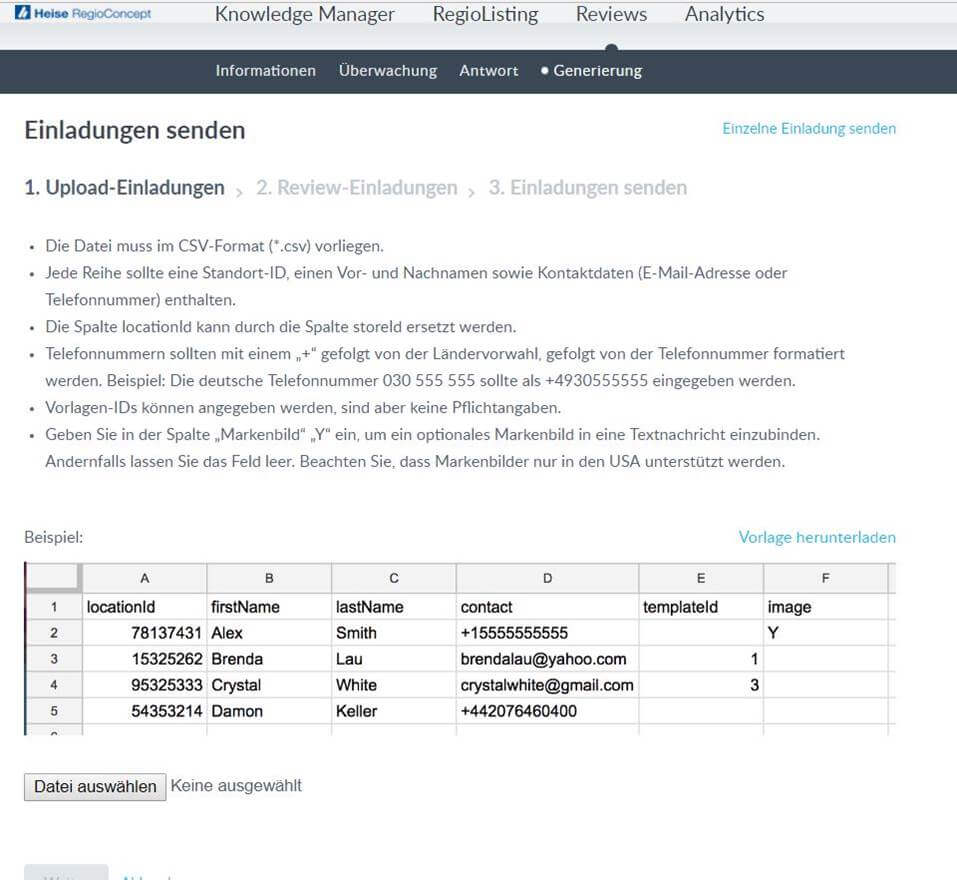
Task: Open the Analytics tab
Action: pyautogui.click(x=724, y=14)
